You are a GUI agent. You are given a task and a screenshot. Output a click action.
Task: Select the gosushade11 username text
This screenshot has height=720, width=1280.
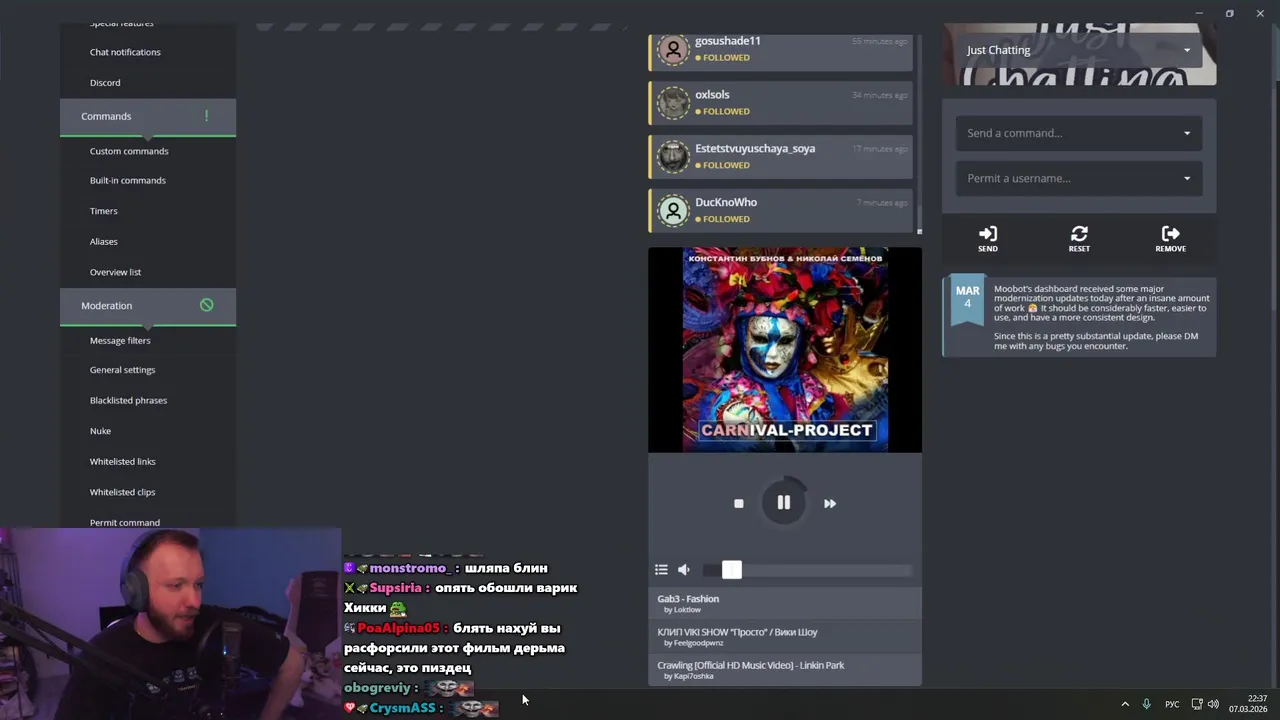click(728, 41)
